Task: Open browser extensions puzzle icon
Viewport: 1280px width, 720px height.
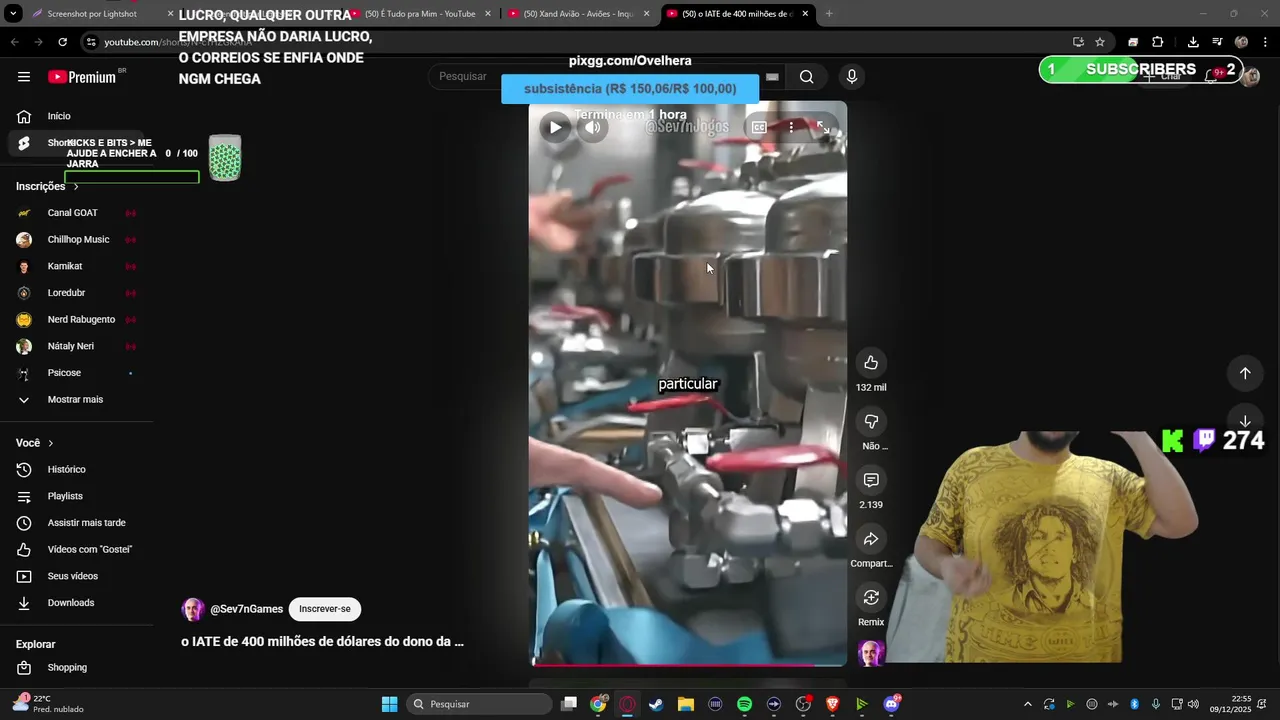Action: 1158,42
